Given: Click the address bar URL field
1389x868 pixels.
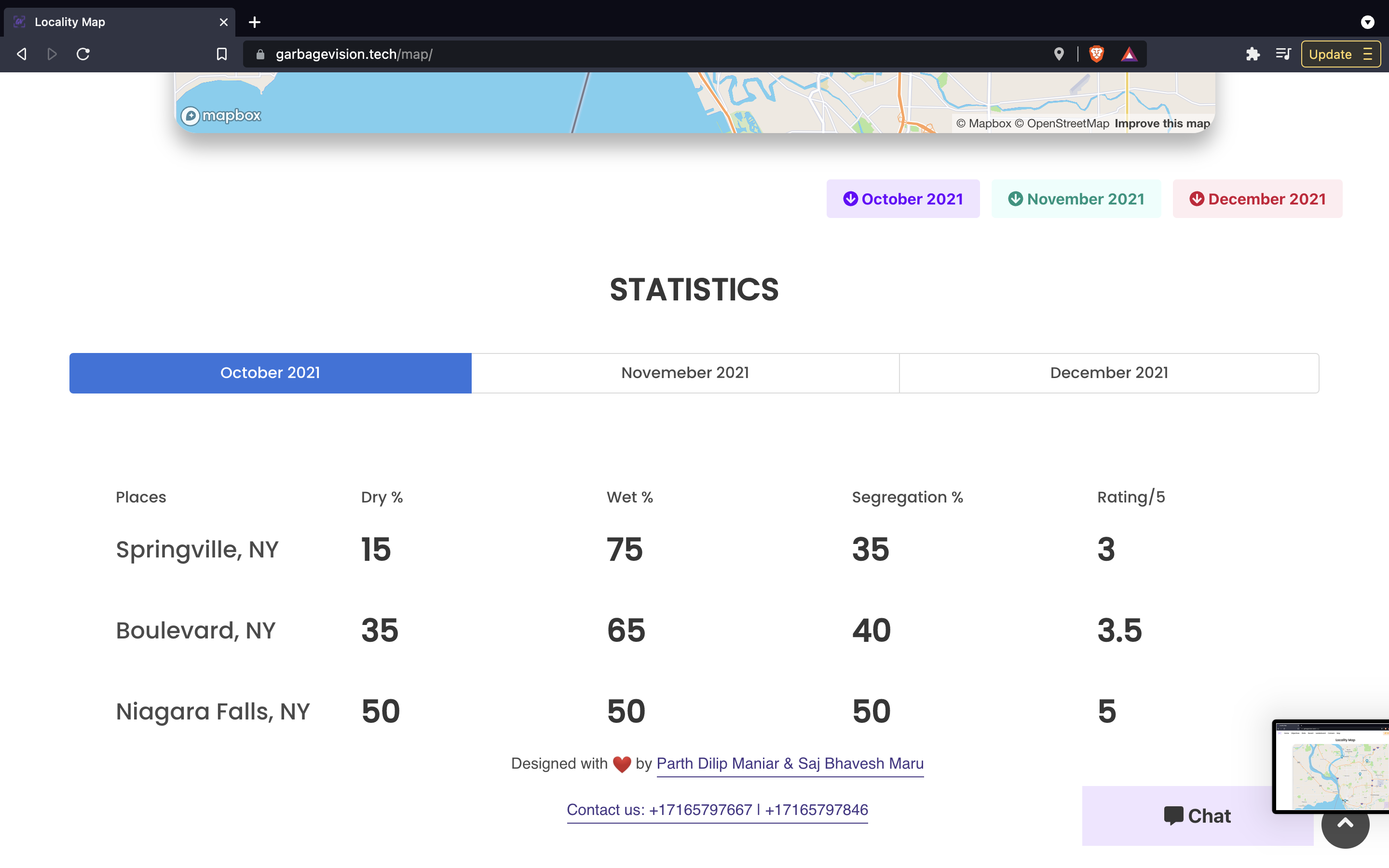Looking at the screenshot, I should (x=631, y=54).
